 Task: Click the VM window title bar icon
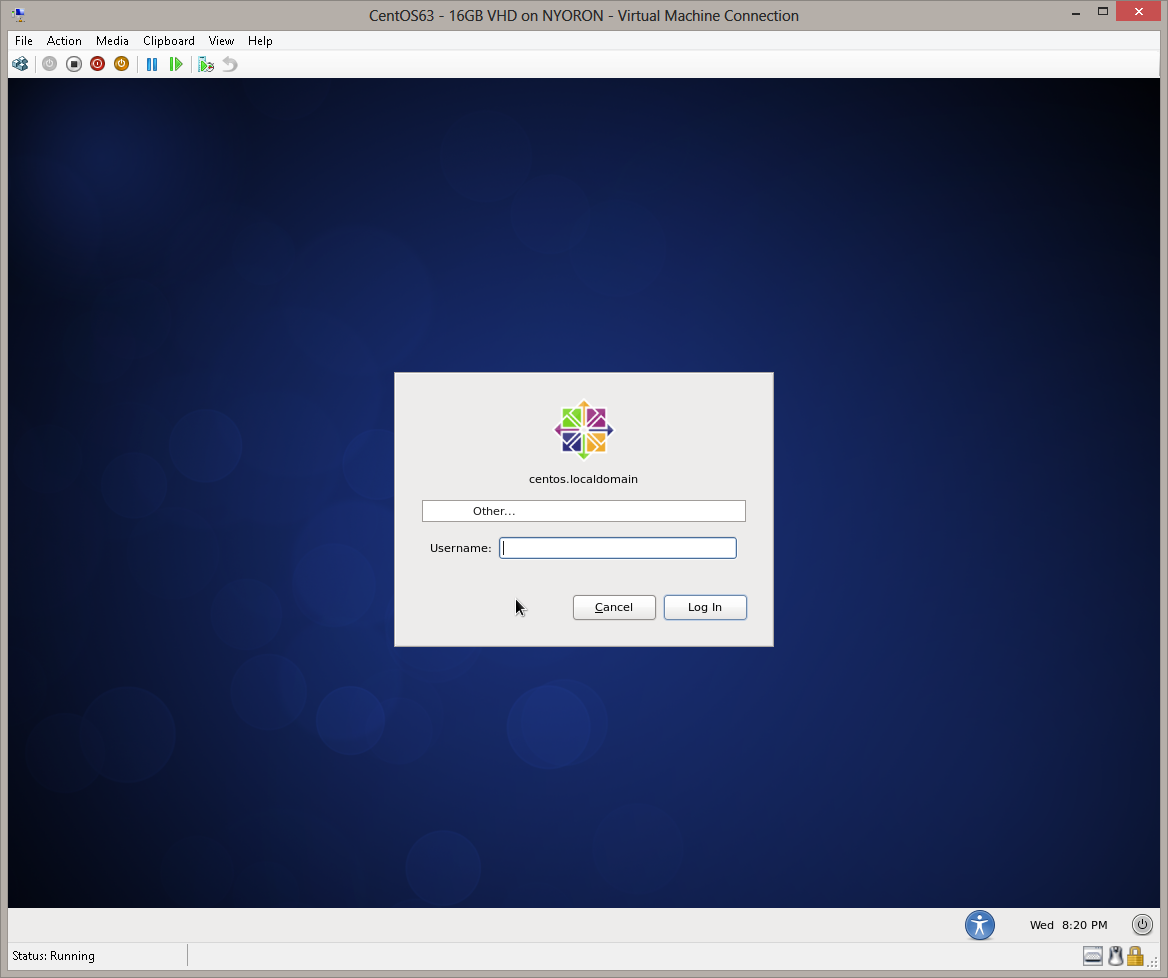click(x=19, y=15)
